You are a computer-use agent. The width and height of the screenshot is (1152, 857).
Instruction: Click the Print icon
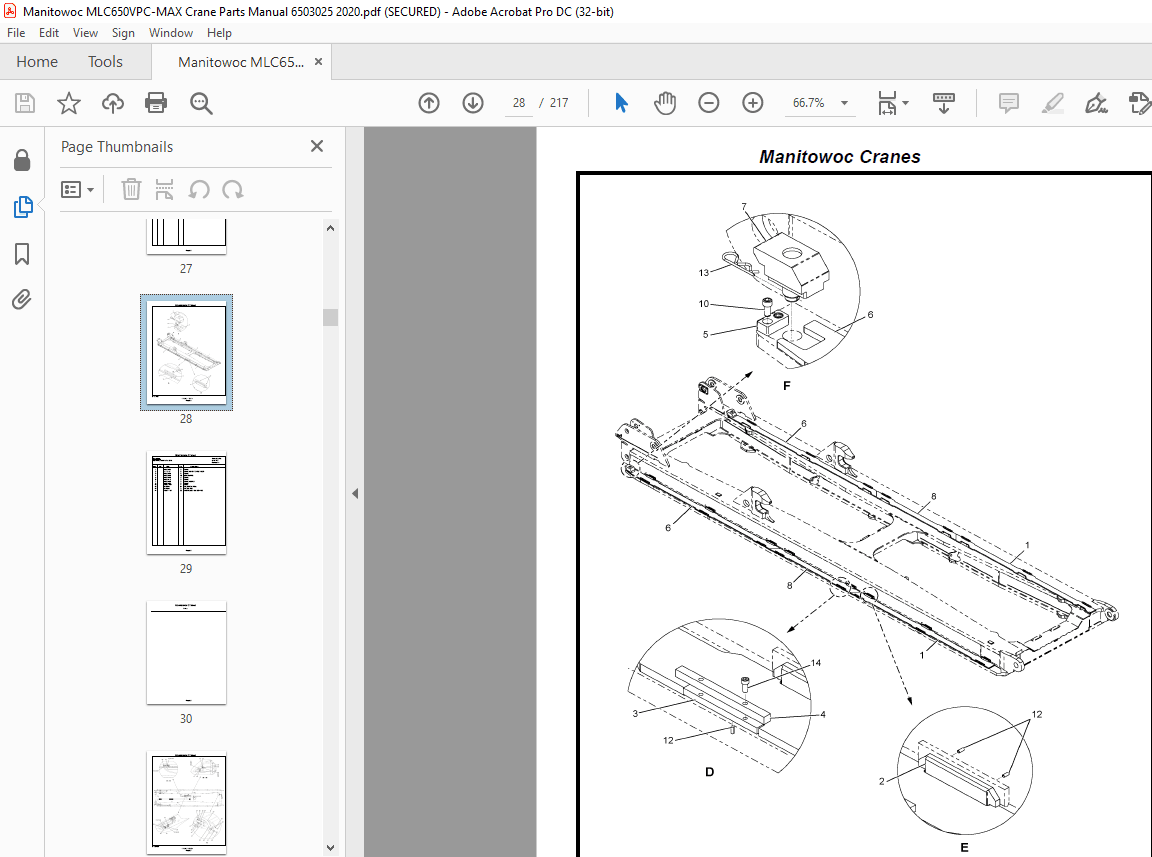pos(157,103)
